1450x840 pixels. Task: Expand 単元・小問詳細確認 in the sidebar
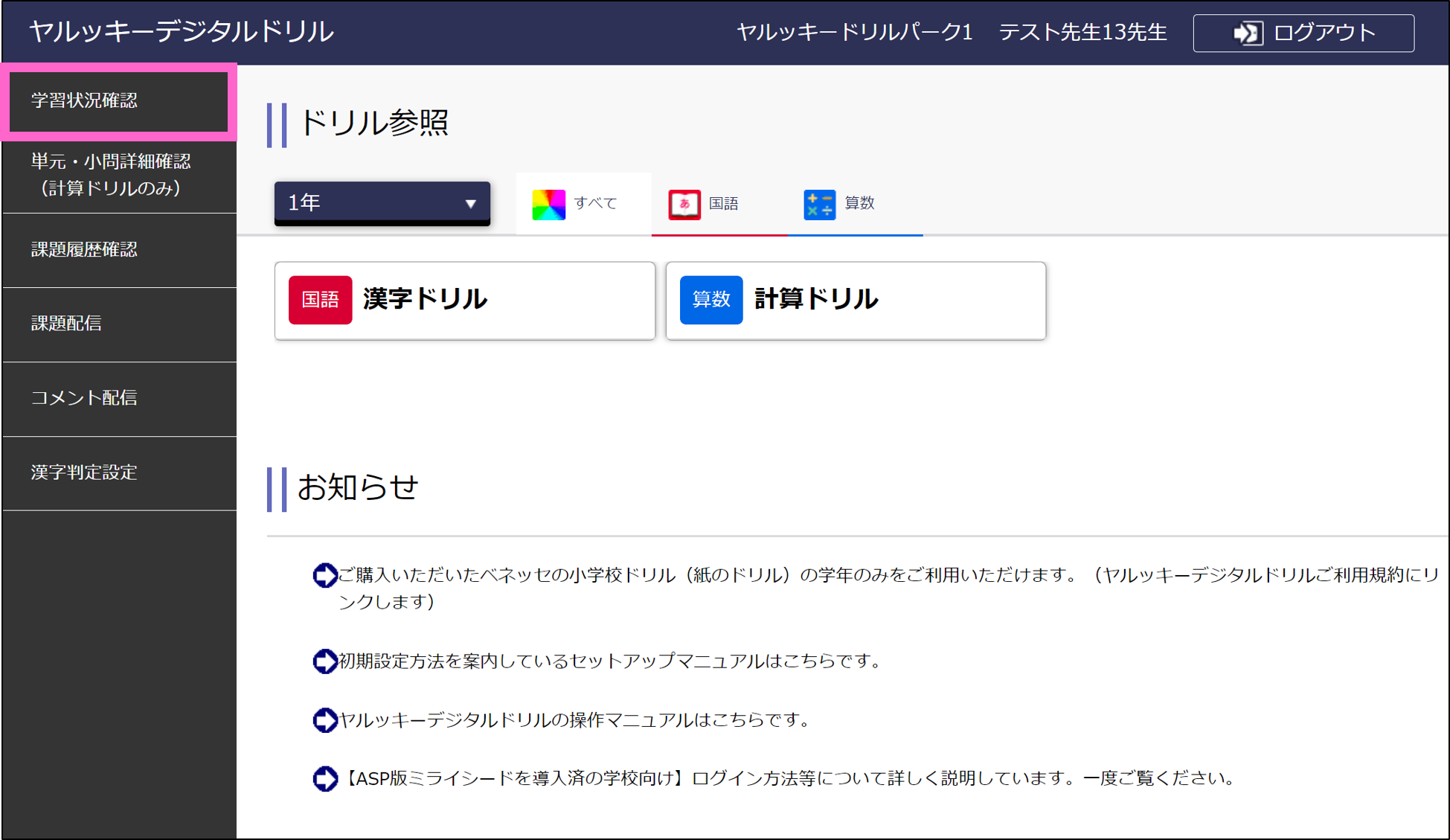(112, 174)
